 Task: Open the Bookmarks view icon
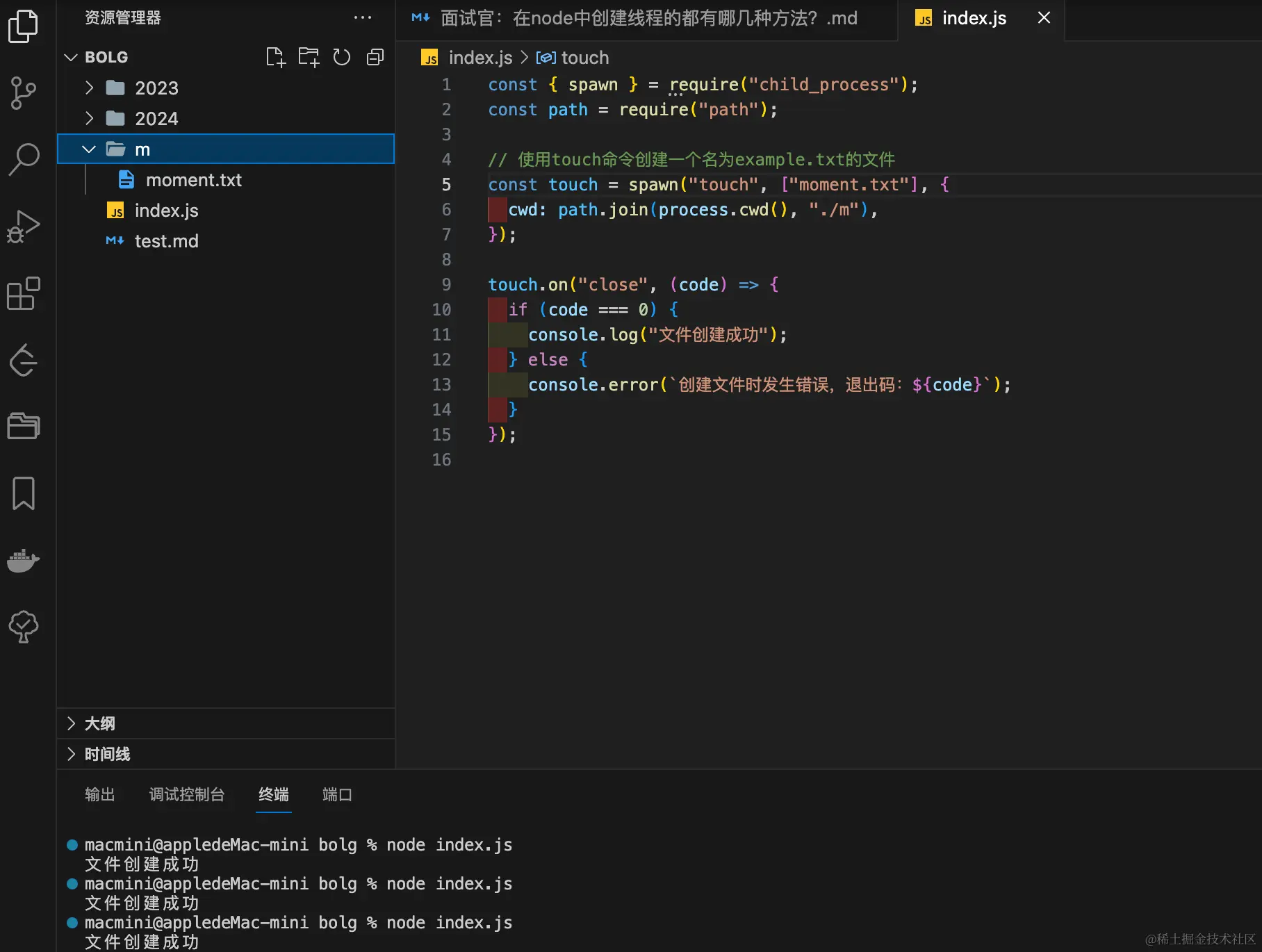[x=24, y=493]
